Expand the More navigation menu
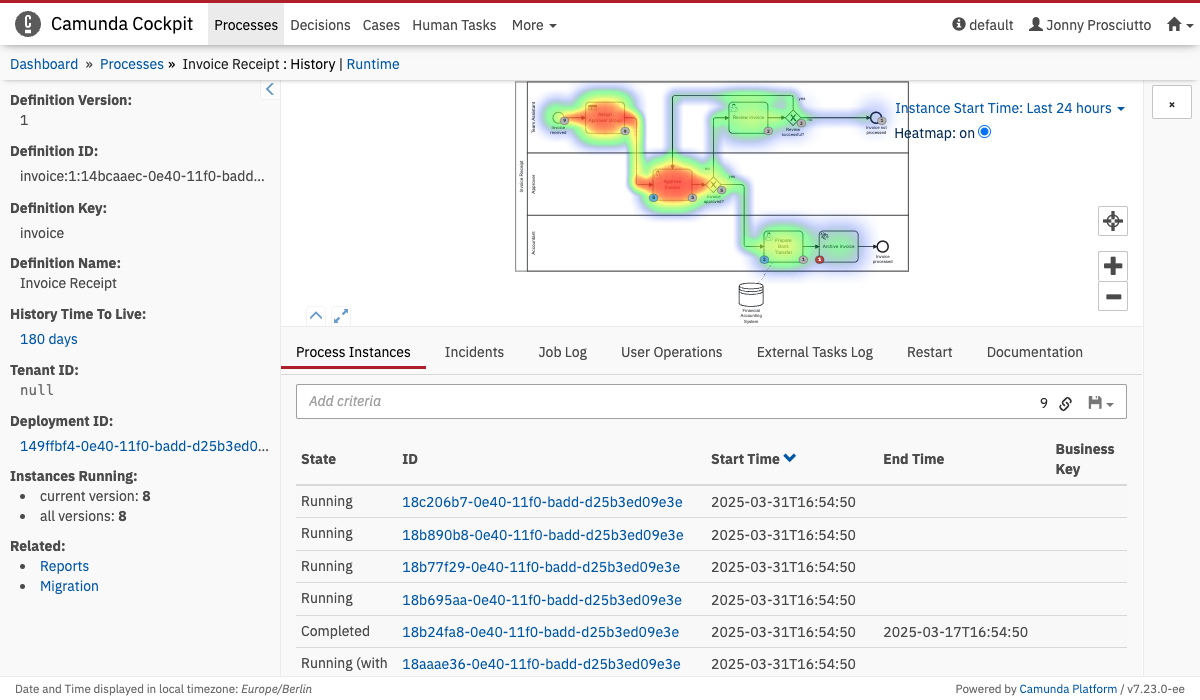Screen dimensions: 1200x700 coord(534,25)
